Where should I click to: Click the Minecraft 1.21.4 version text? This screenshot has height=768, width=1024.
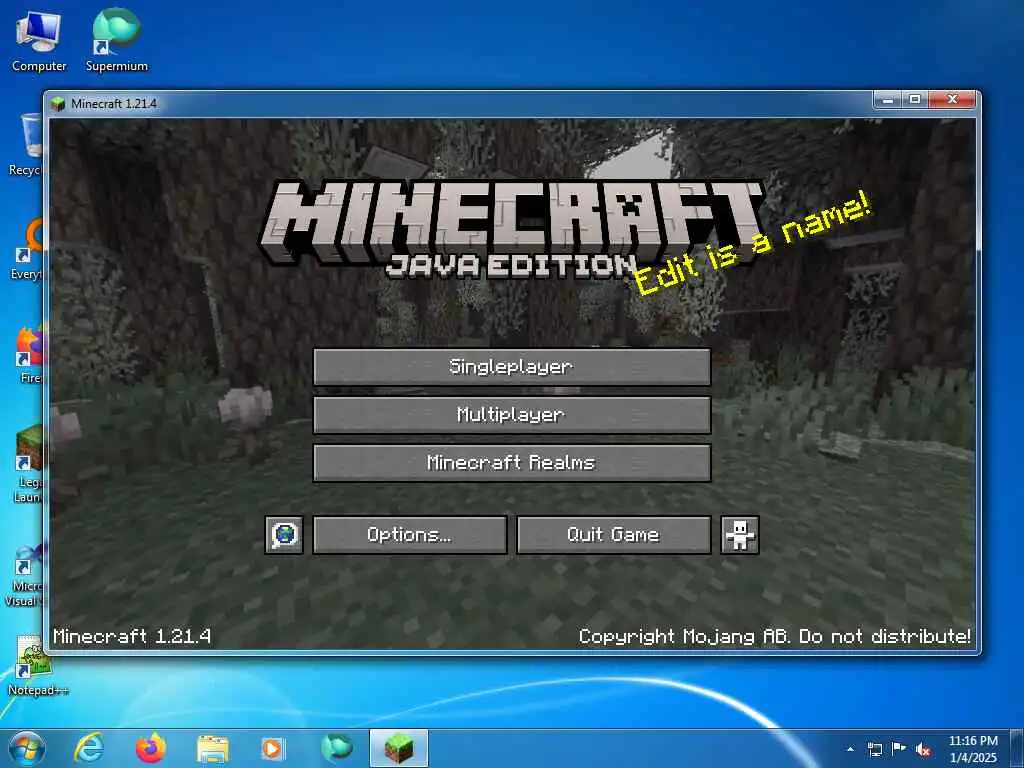(x=132, y=636)
